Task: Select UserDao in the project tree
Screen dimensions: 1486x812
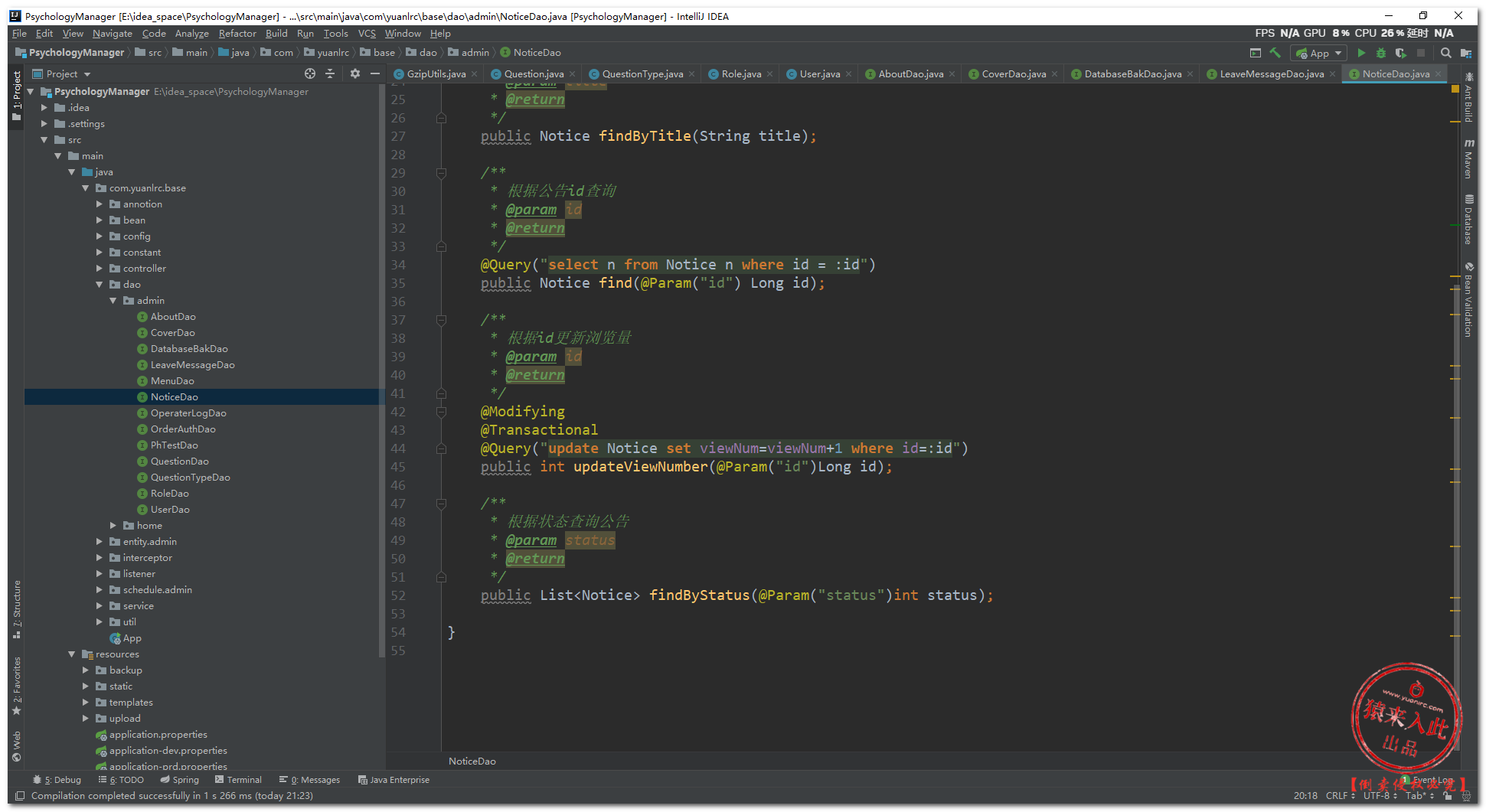Action: click(x=170, y=510)
